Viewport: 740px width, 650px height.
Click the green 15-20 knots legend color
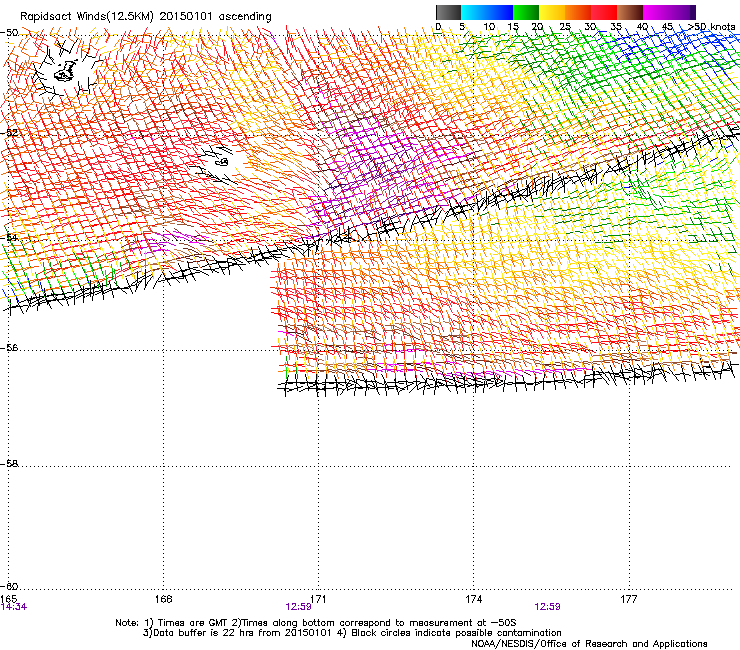(526, 12)
